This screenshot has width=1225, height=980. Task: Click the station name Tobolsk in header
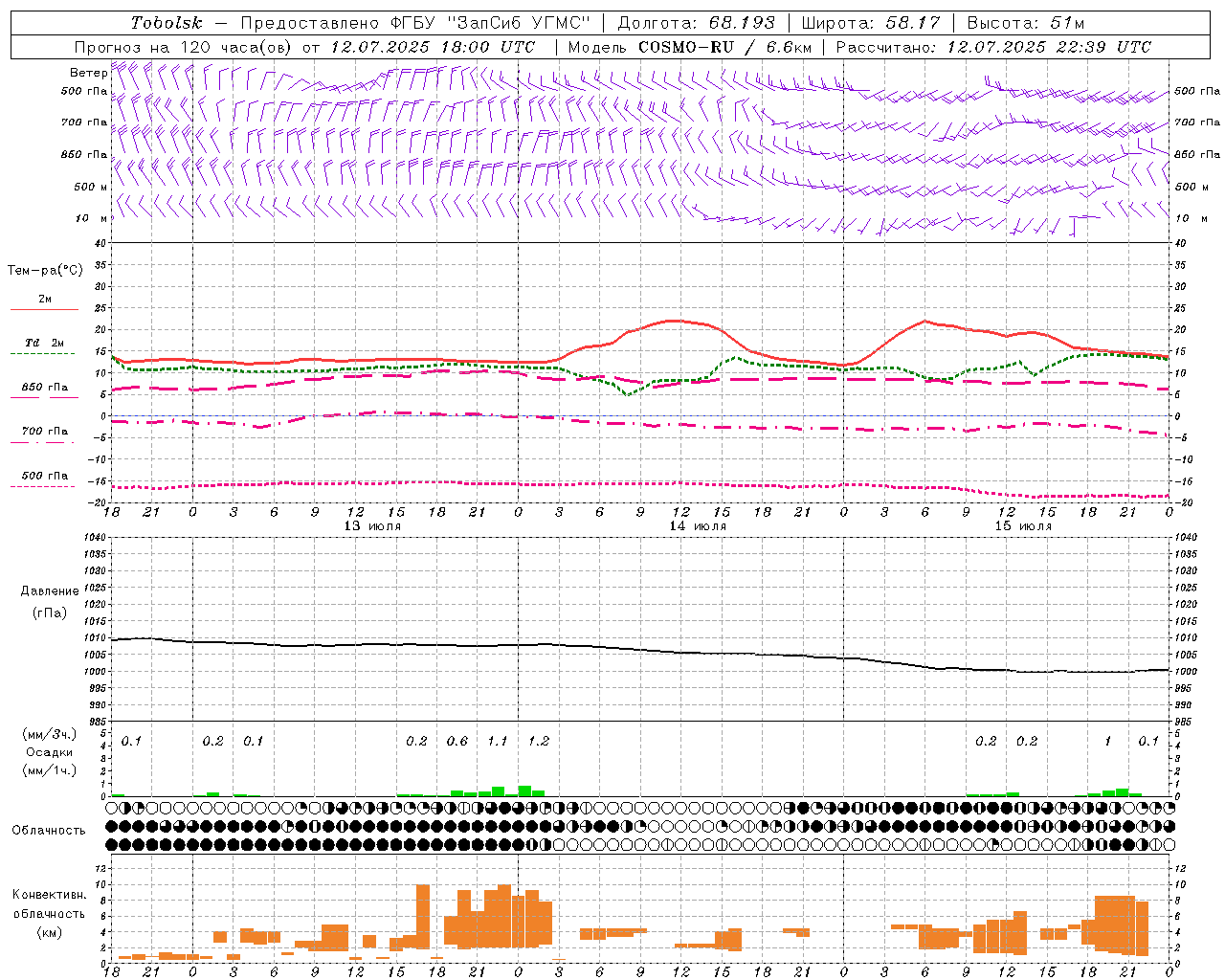tap(167, 23)
